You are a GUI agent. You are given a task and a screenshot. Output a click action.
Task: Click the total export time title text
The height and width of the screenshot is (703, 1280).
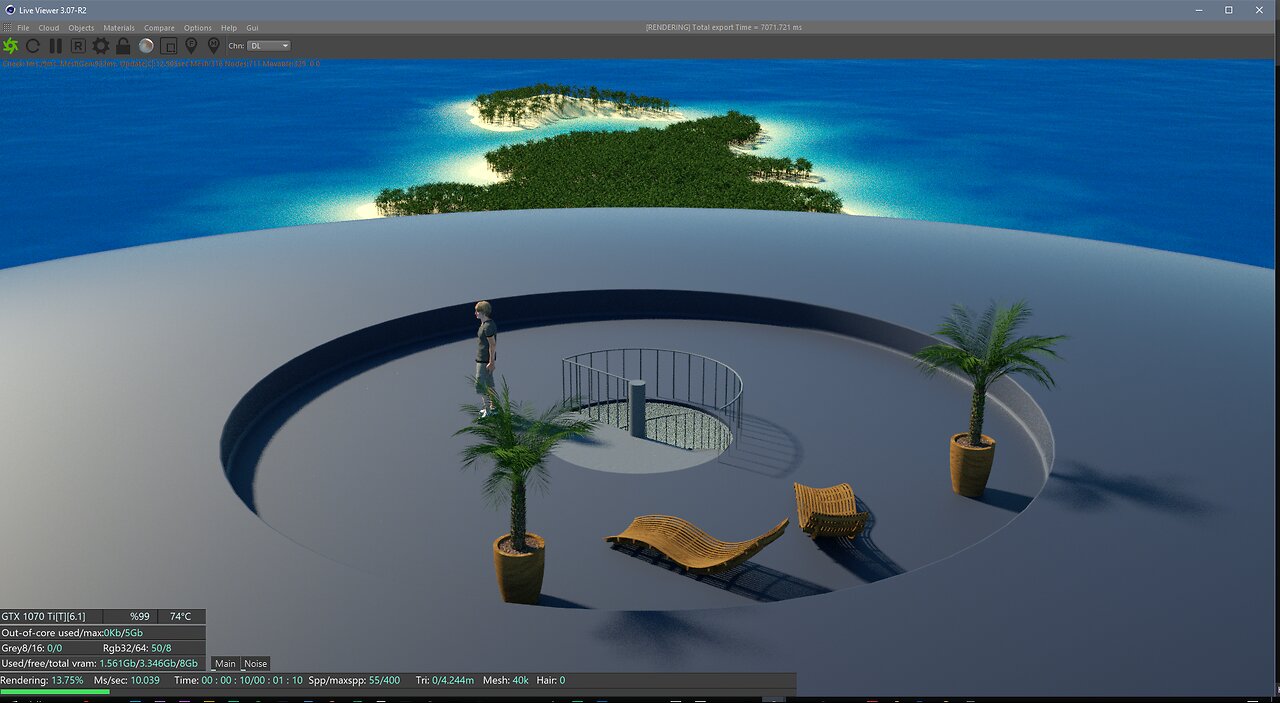coord(723,27)
